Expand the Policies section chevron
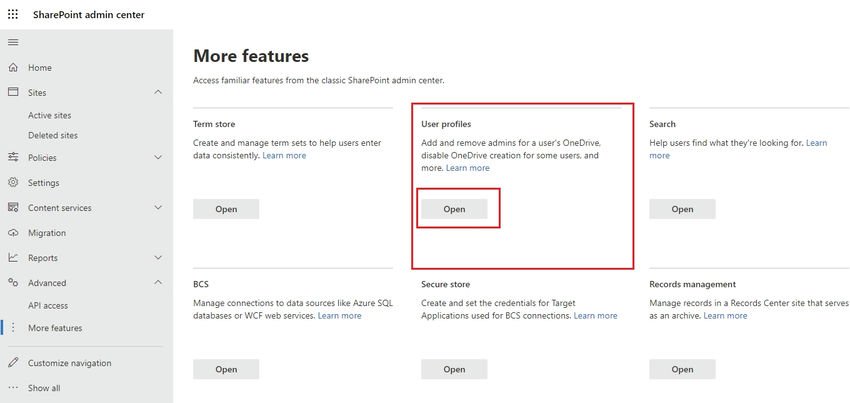The height and width of the screenshot is (403, 850). [158, 158]
